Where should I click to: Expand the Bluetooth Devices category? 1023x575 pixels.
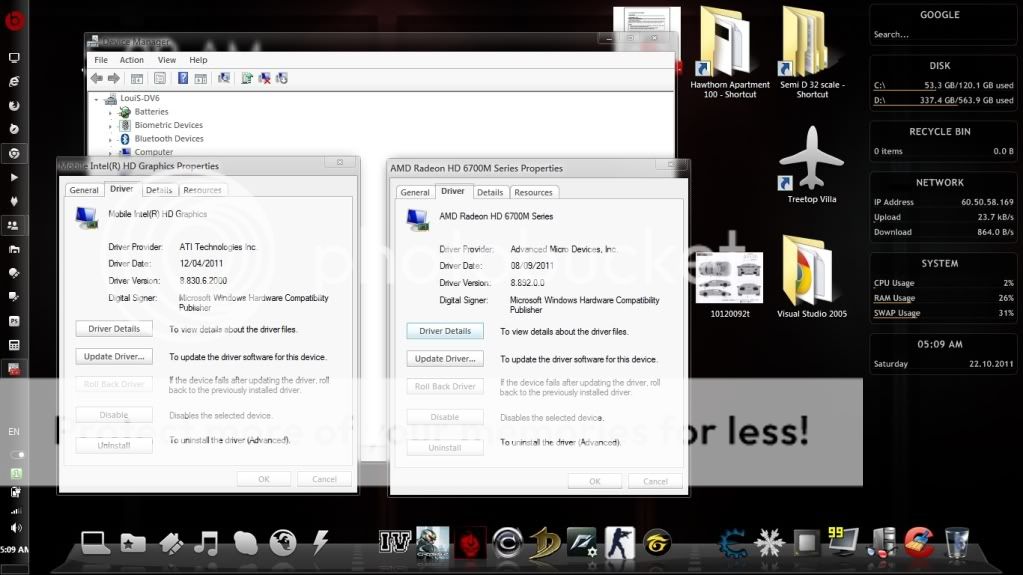[111, 139]
